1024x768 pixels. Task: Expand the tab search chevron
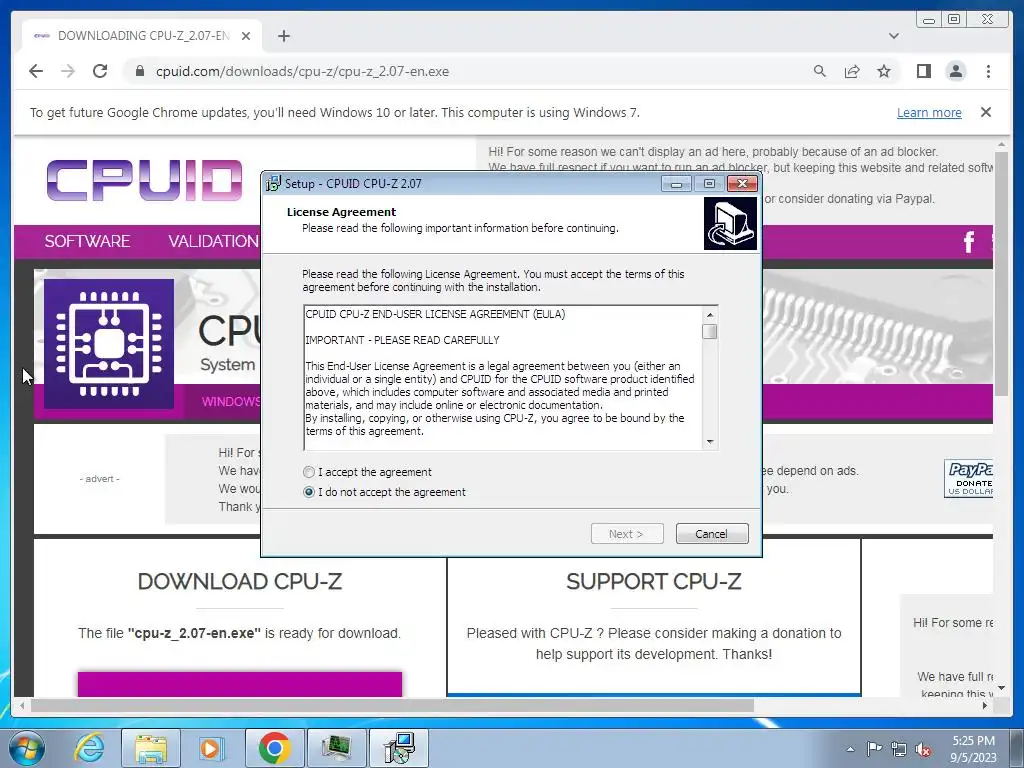[894, 36]
